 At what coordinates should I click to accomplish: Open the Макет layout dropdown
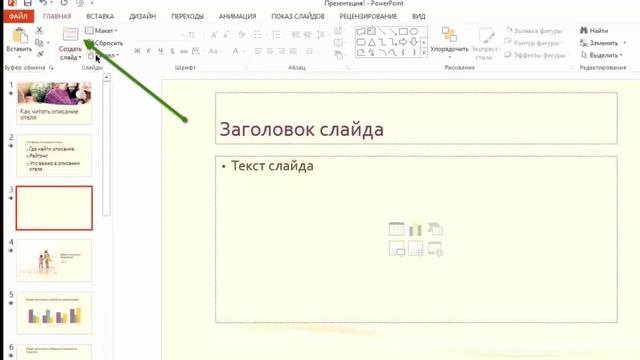tap(101, 31)
